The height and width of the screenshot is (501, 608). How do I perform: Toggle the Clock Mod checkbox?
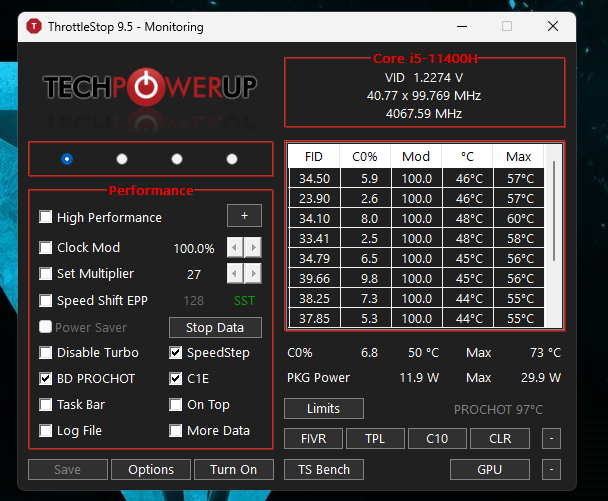pyautogui.click(x=45, y=247)
